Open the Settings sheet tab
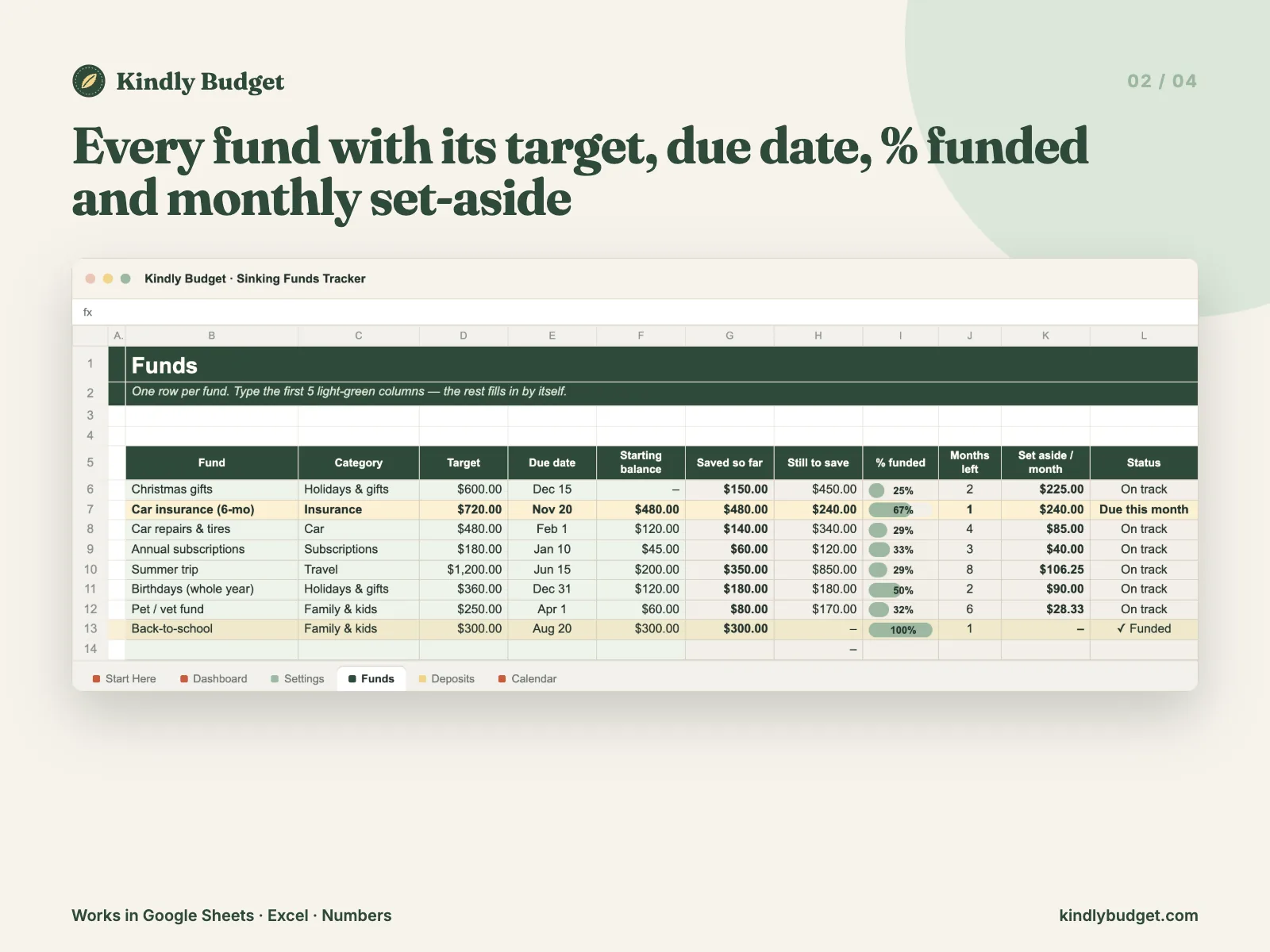Image resolution: width=1270 pixels, height=952 pixels. tap(298, 678)
